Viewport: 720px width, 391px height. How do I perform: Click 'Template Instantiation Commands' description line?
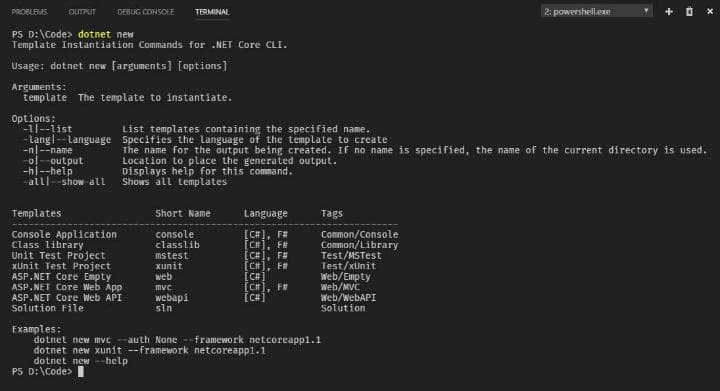(150, 45)
